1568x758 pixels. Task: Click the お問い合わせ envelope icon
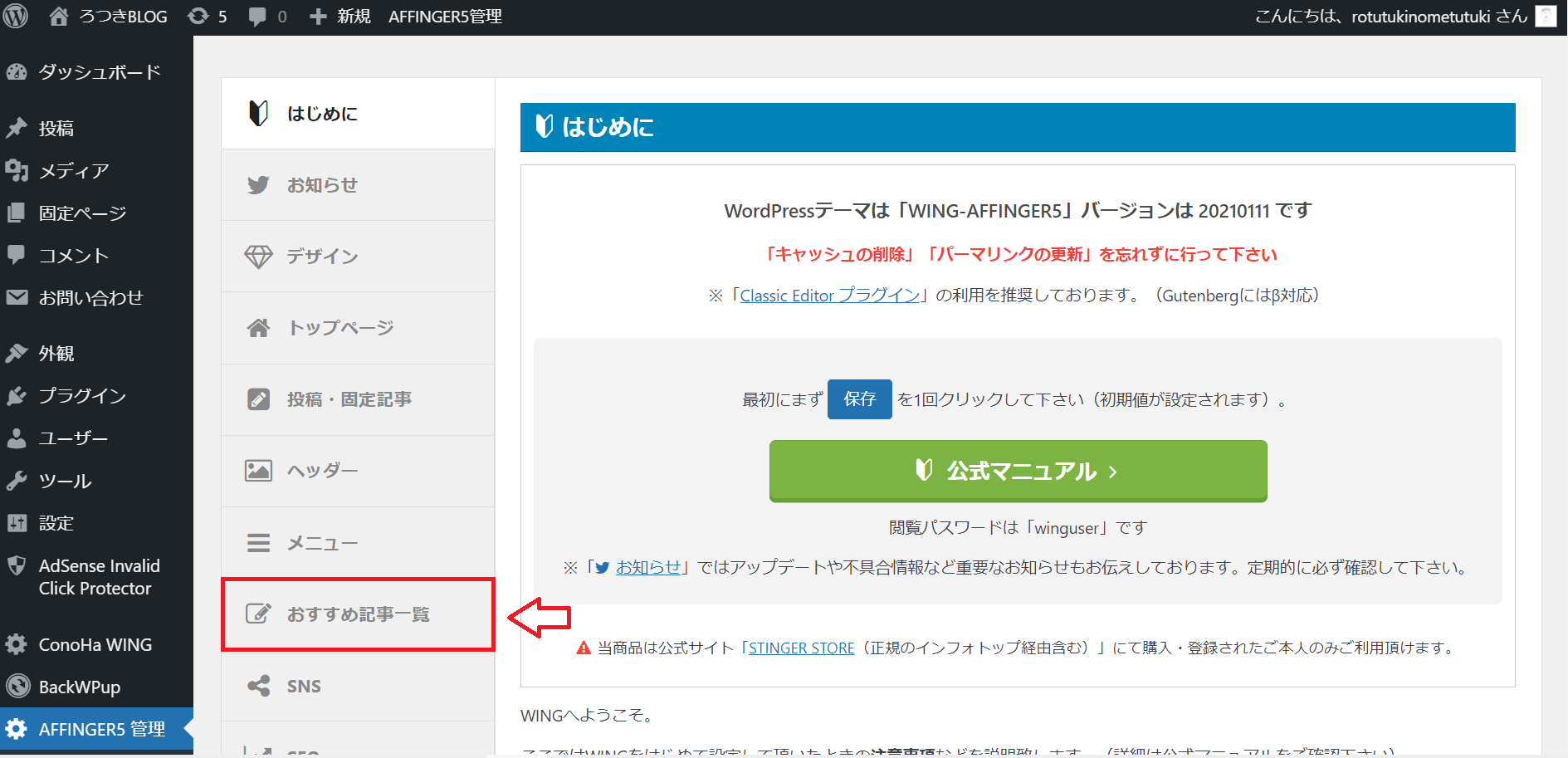click(17, 297)
